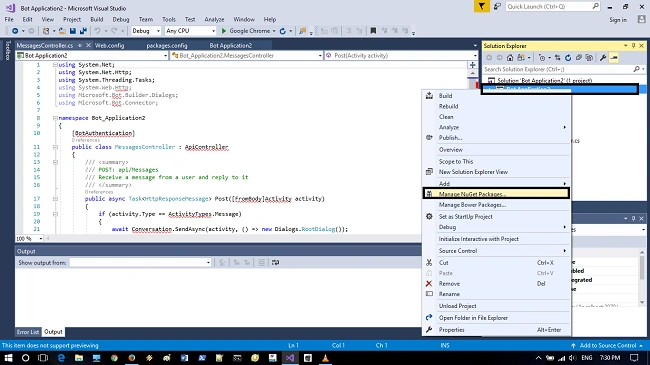Choose Set as StartUp Project
This screenshot has height=365, width=650.
(x=496, y=217)
